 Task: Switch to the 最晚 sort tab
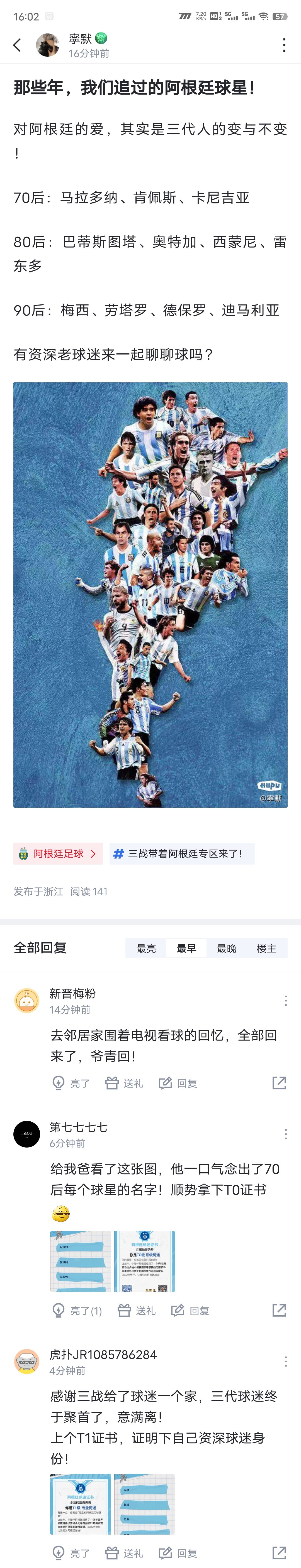(227, 948)
